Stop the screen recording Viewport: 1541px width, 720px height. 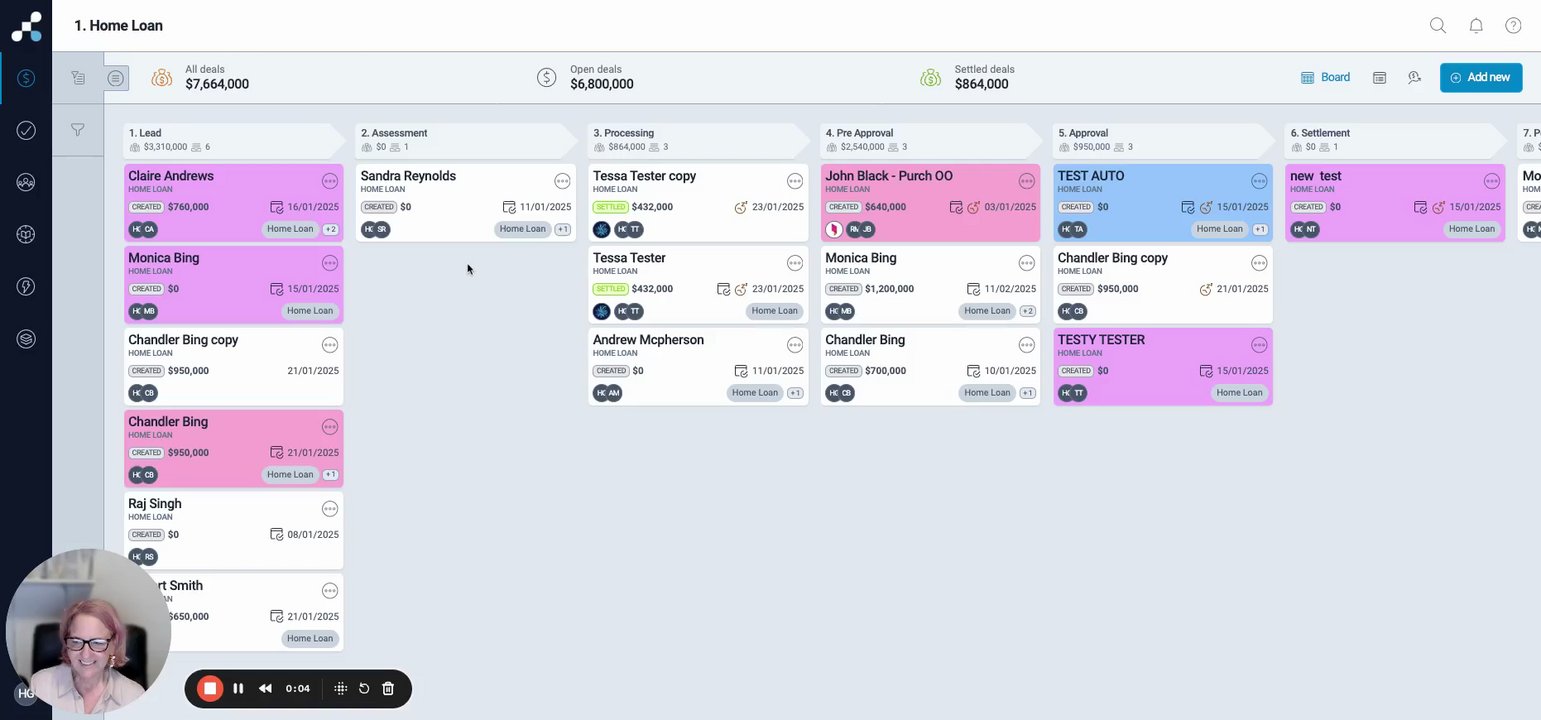click(210, 688)
